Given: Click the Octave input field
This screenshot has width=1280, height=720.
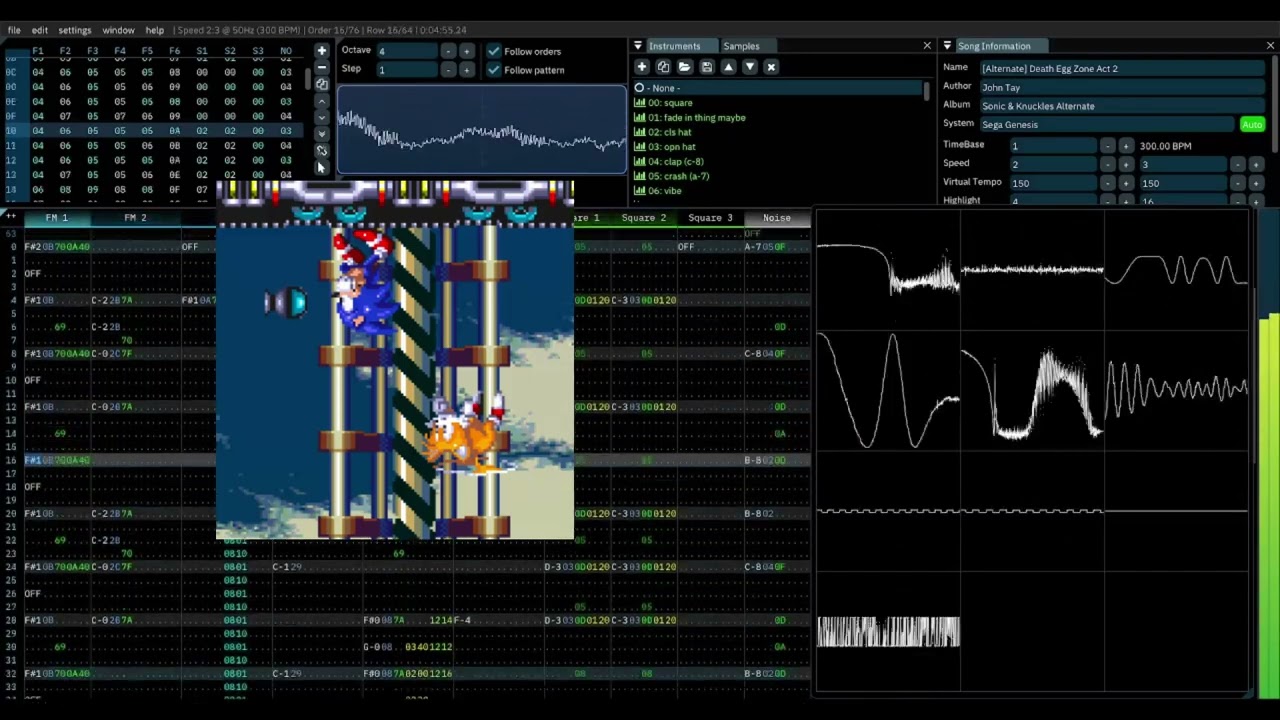Looking at the screenshot, I should pyautogui.click(x=405, y=51).
